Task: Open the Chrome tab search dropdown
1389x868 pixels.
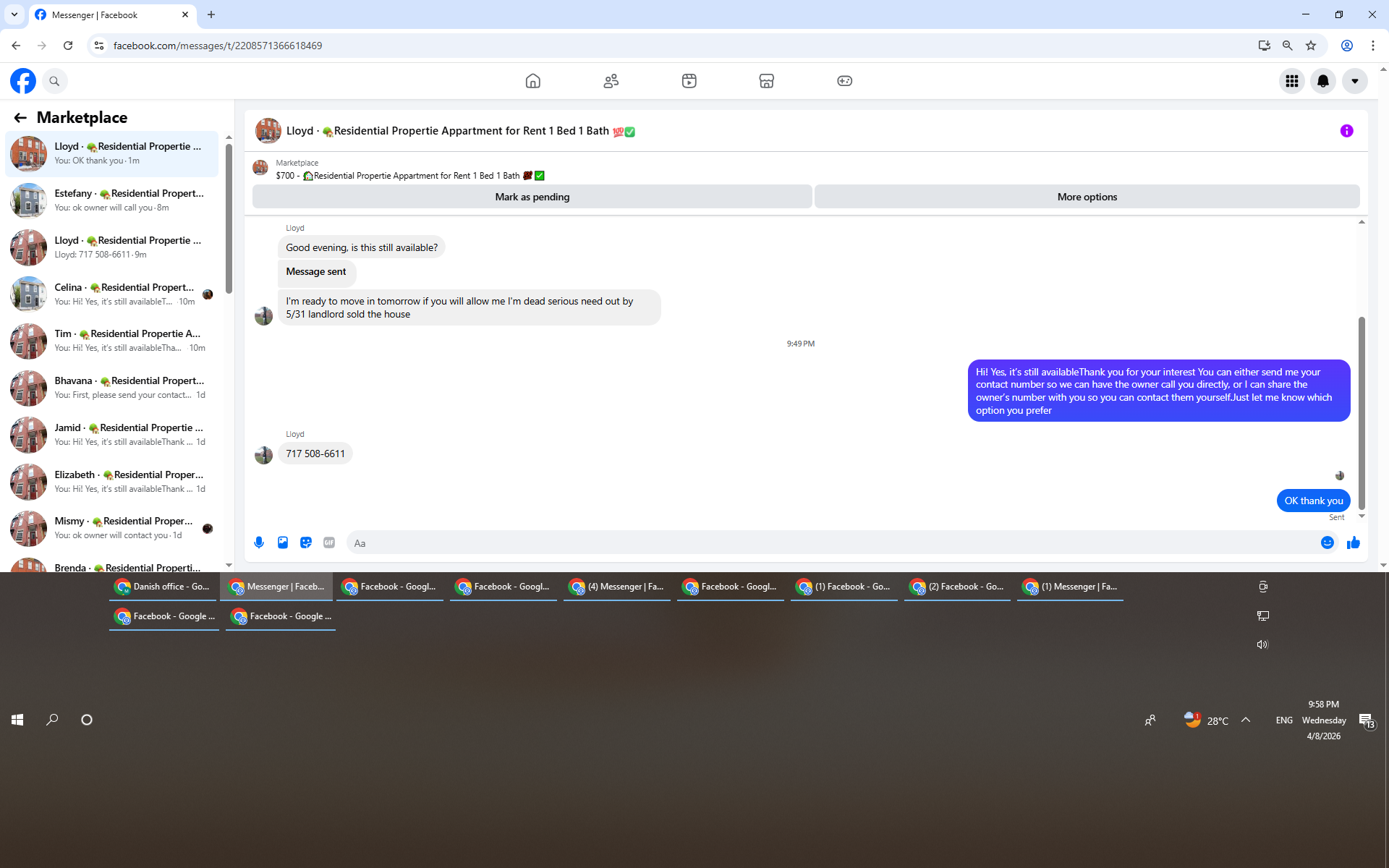Action: pyautogui.click(x=14, y=14)
